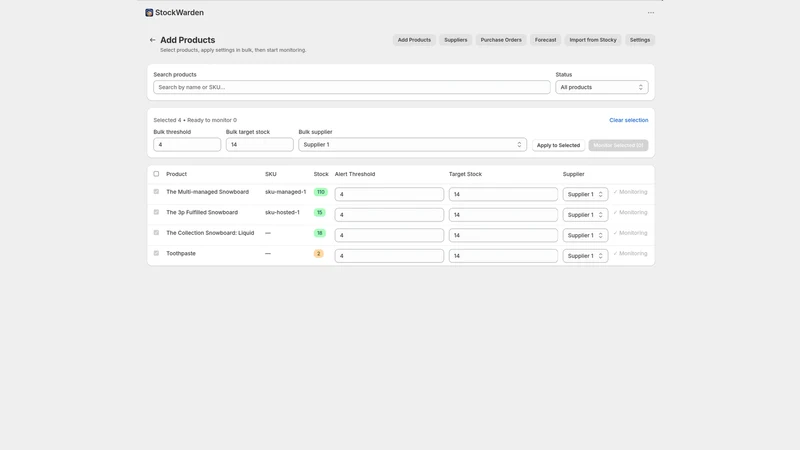Click the stock badge 110
Screen dimensions: 800x450
pyautogui.click(x=320, y=192)
